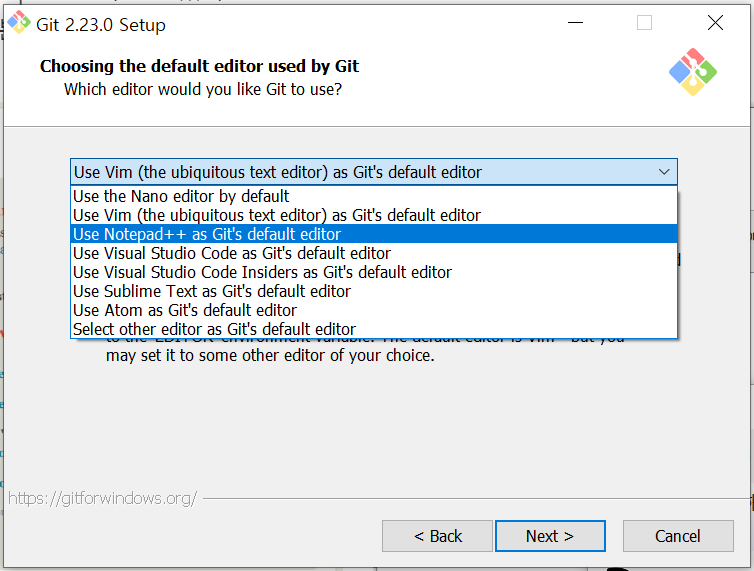Choose Visual Studio Code Insiders option

[374, 272]
